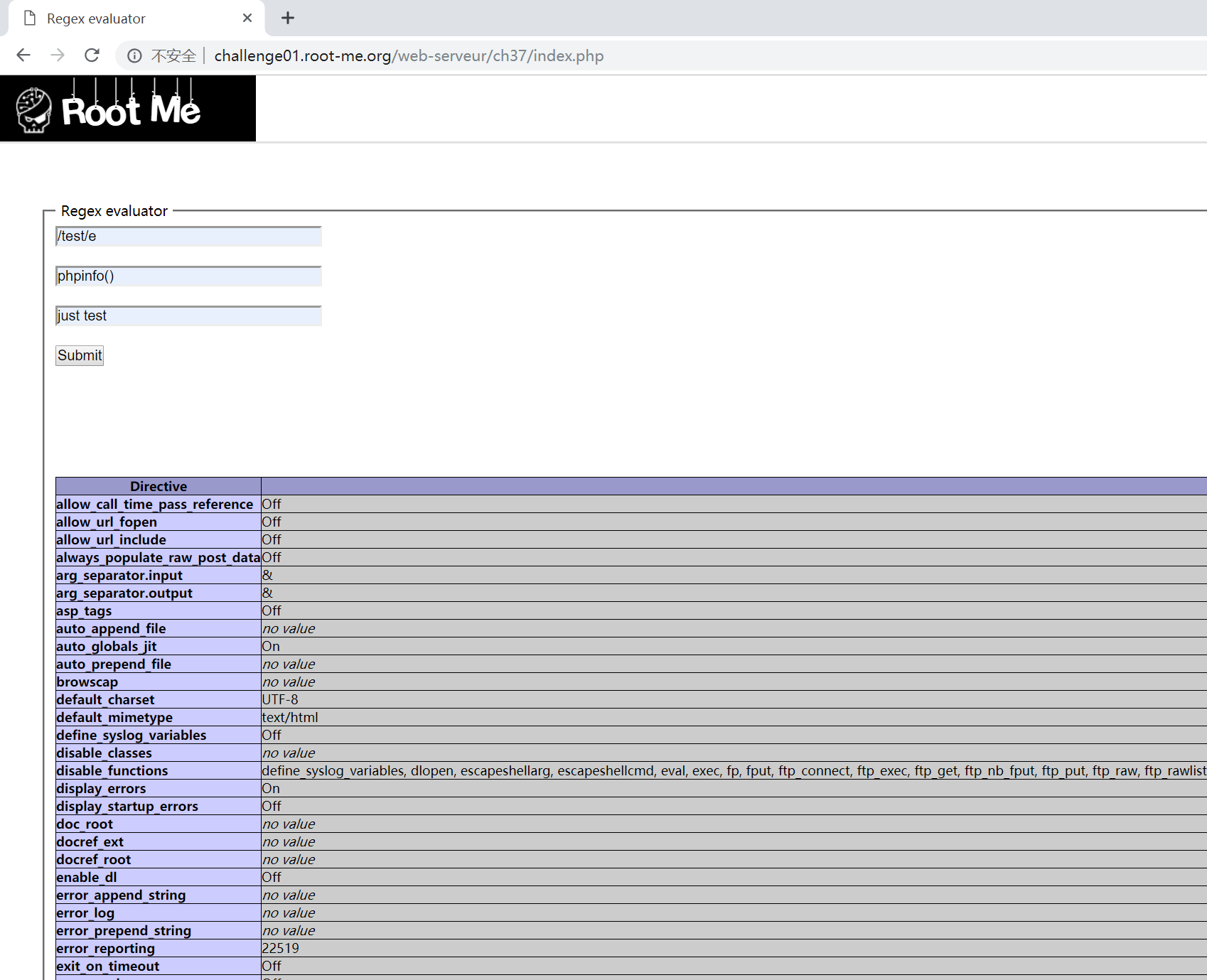This screenshot has height=980, width=1207.
Task: Click the docref_ext directive
Action: coord(90,841)
